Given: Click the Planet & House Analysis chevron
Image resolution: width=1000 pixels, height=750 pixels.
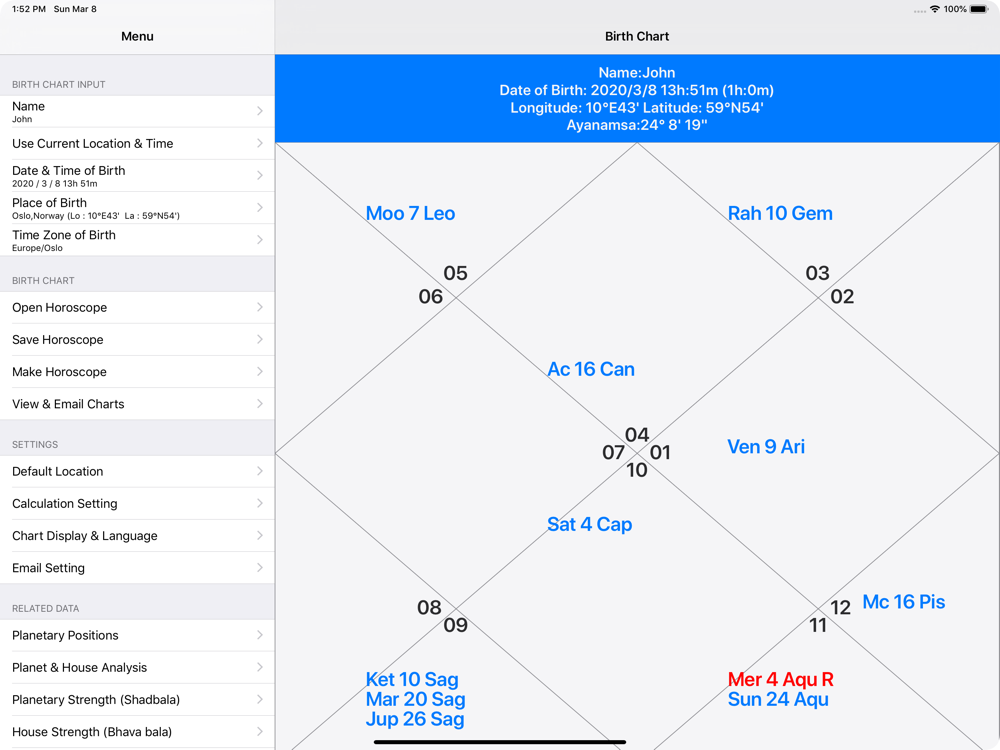Looking at the screenshot, I should point(260,668).
